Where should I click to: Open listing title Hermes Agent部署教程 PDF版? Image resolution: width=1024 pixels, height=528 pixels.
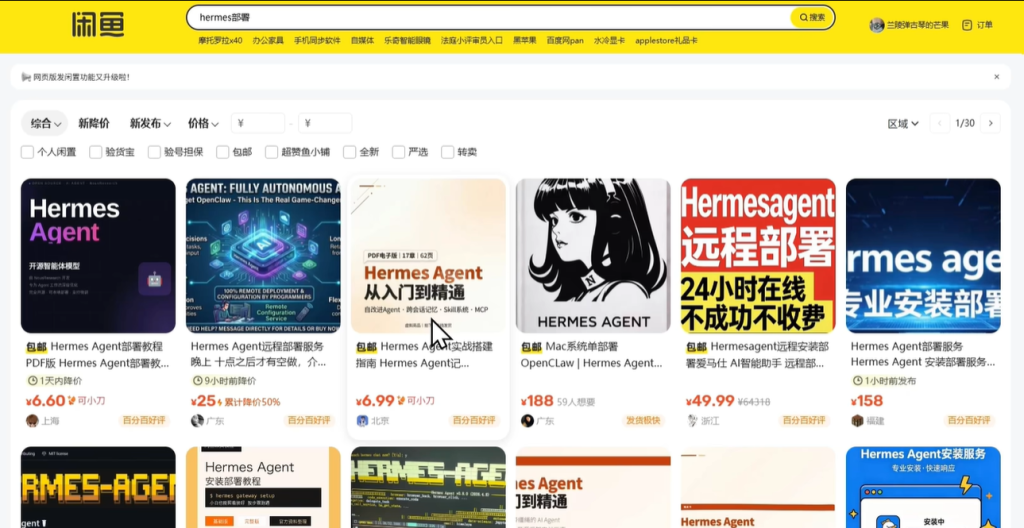tap(98, 355)
